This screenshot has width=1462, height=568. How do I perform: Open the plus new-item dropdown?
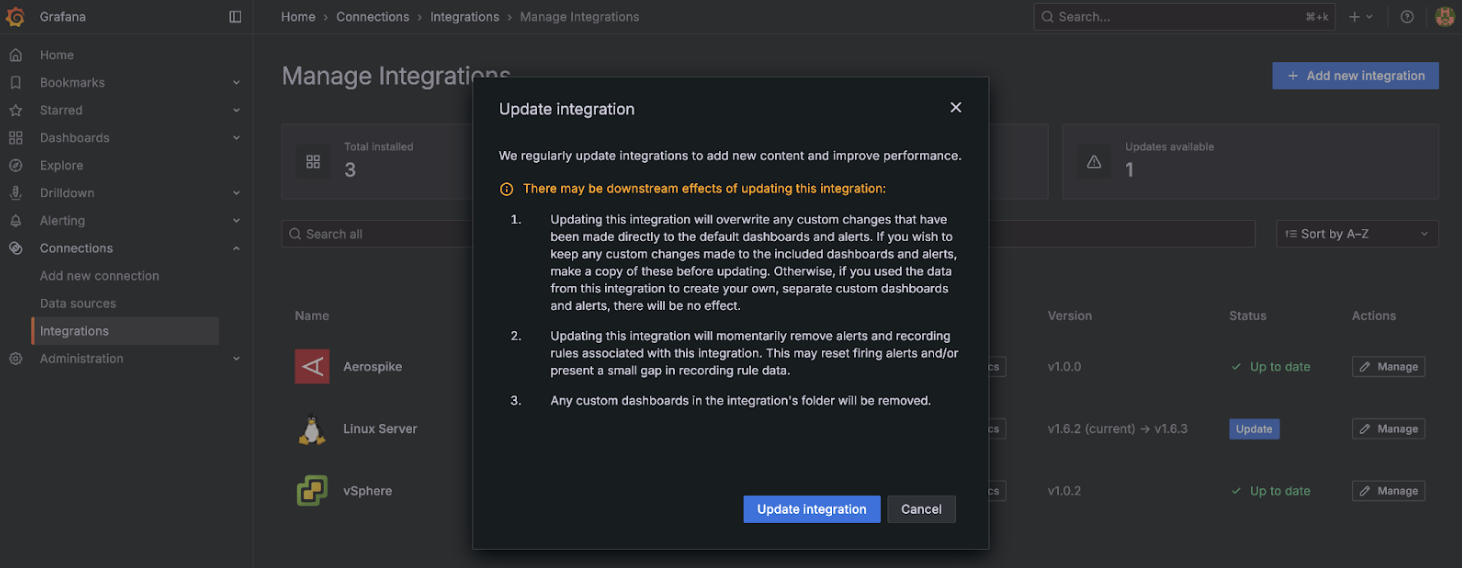pyautogui.click(x=1360, y=17)
